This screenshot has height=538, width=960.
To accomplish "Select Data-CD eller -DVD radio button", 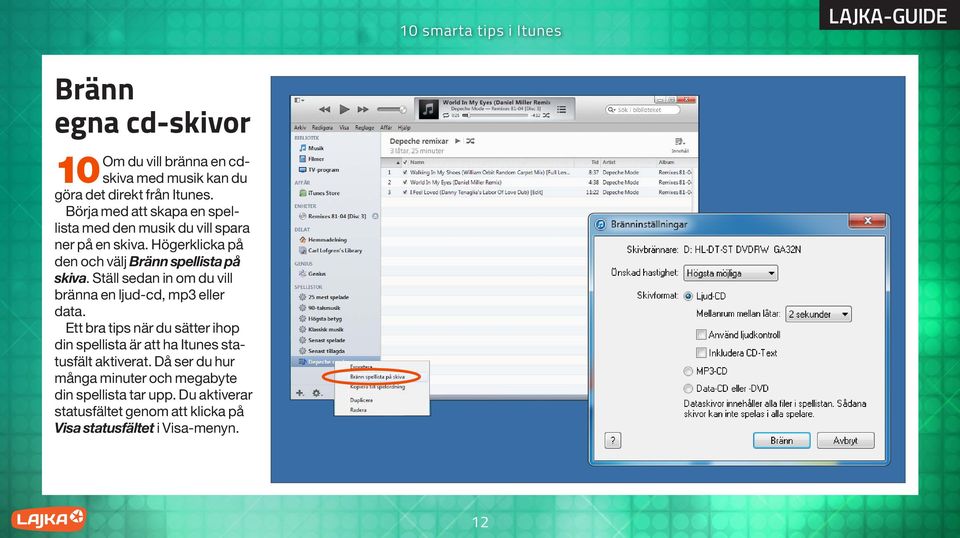I will point(688,389).
